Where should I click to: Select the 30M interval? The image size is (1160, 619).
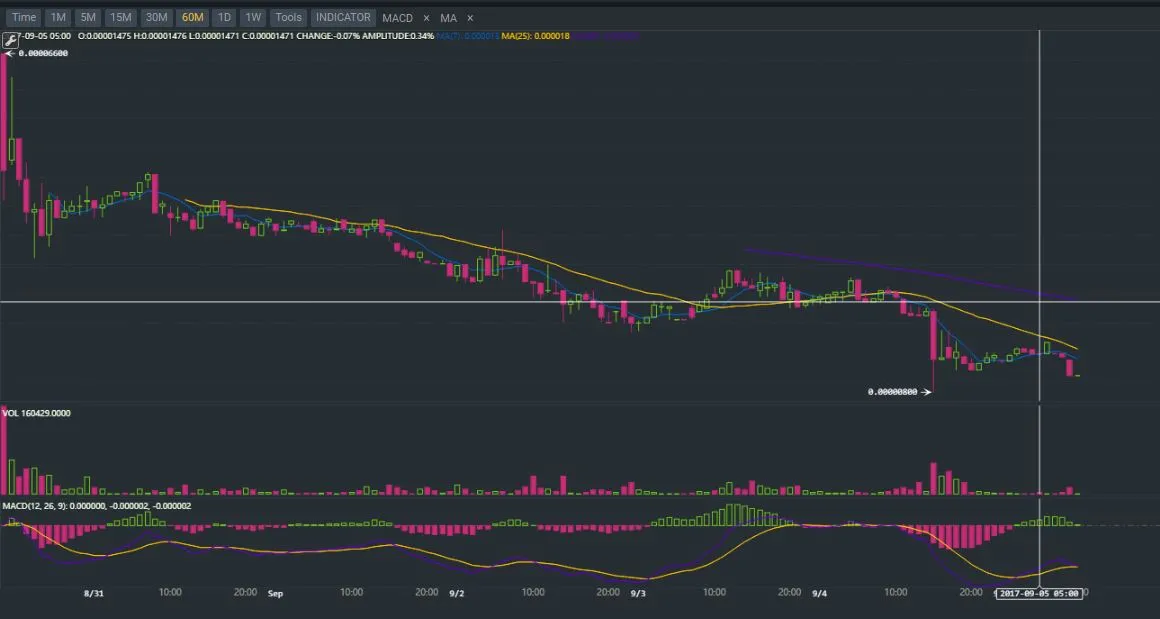pos(155,17)
